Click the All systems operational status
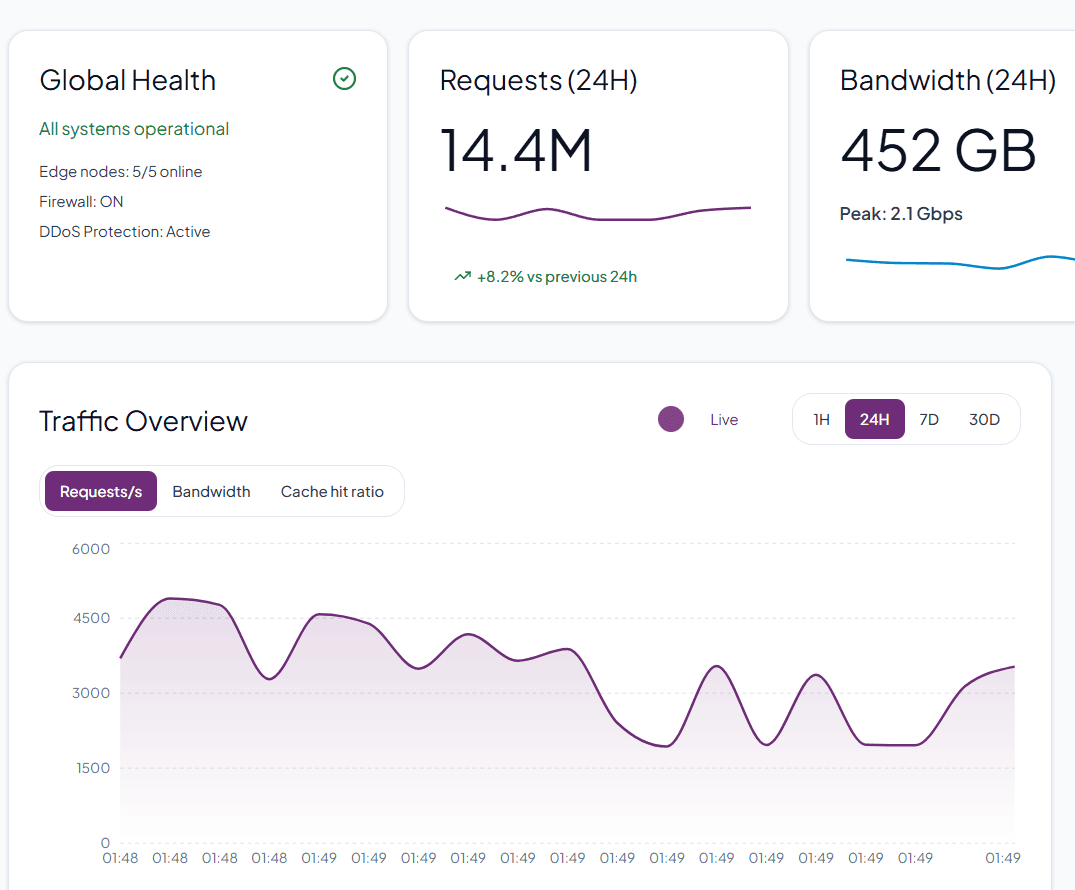 pos(134,128)
